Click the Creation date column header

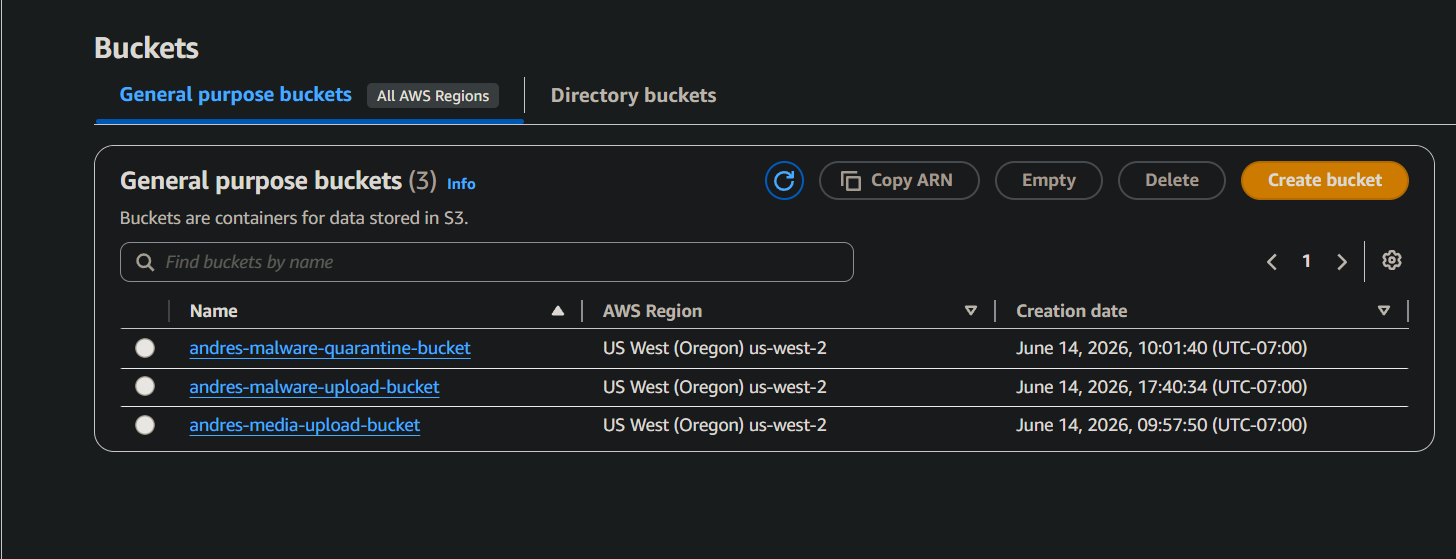point(1072,311)
